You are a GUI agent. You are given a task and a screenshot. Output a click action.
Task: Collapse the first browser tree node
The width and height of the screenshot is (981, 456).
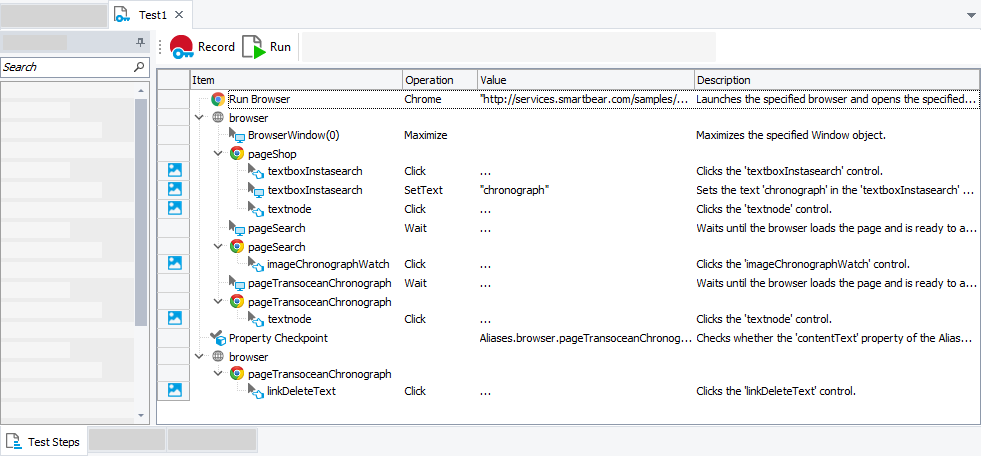click(200, 118)
